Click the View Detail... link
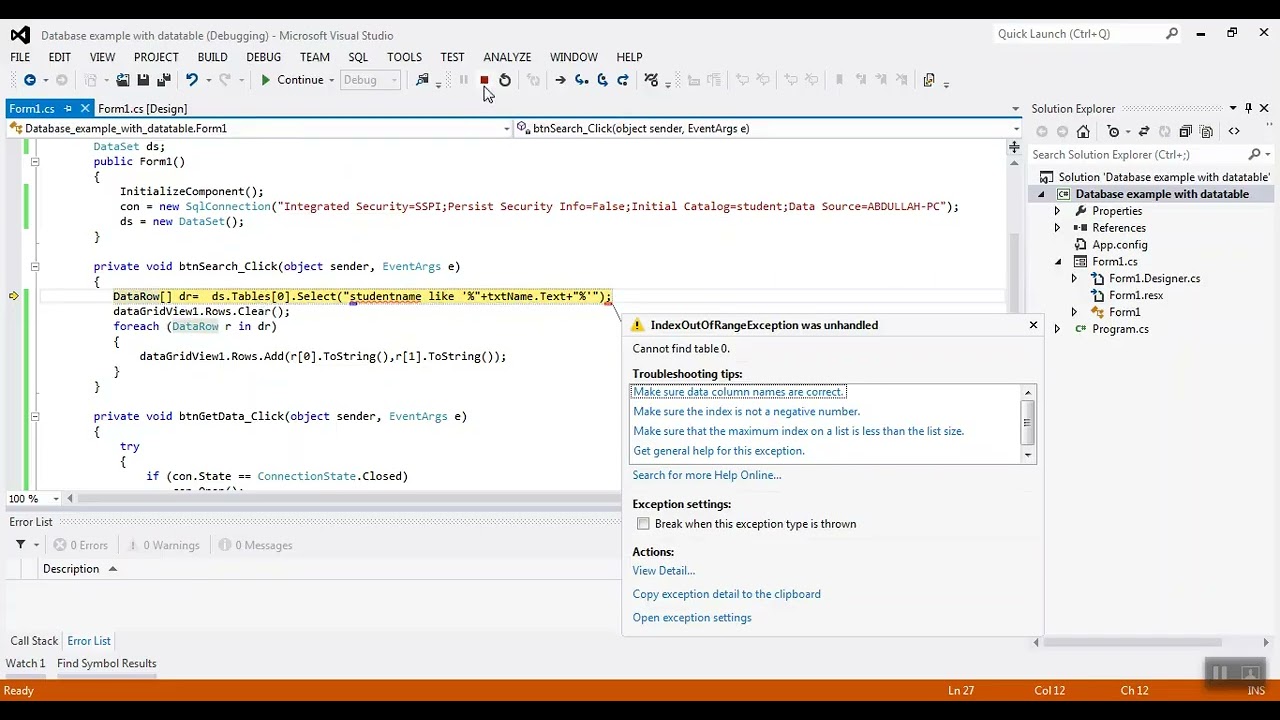 [663, 571]
